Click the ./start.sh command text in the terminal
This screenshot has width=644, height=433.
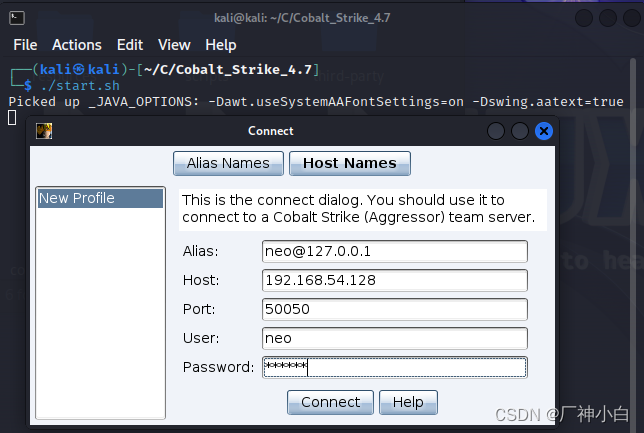pyautogui.click(x=80, y=85)
